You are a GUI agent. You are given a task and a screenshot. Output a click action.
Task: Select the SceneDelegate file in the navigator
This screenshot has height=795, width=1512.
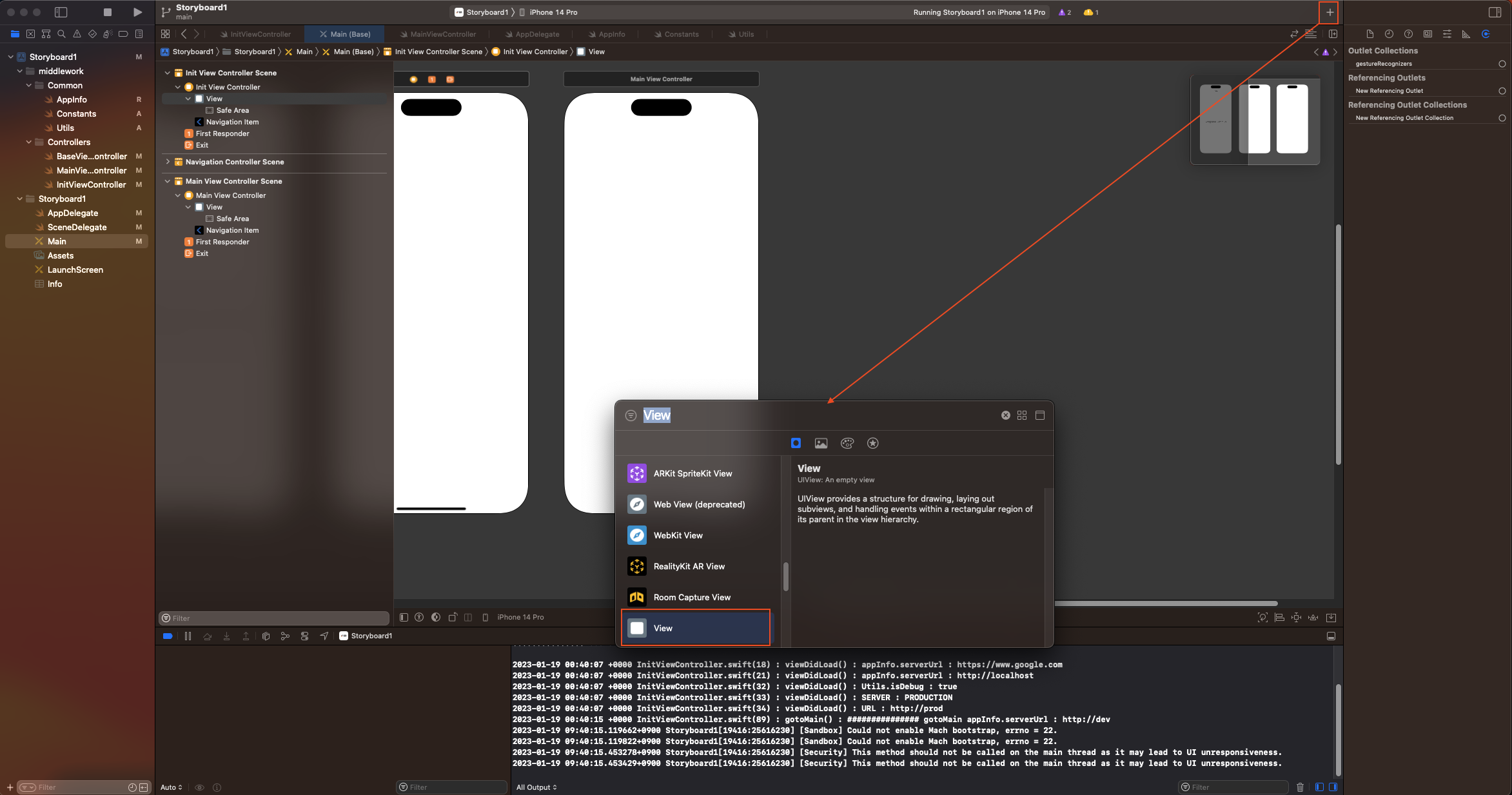point(77,227)
